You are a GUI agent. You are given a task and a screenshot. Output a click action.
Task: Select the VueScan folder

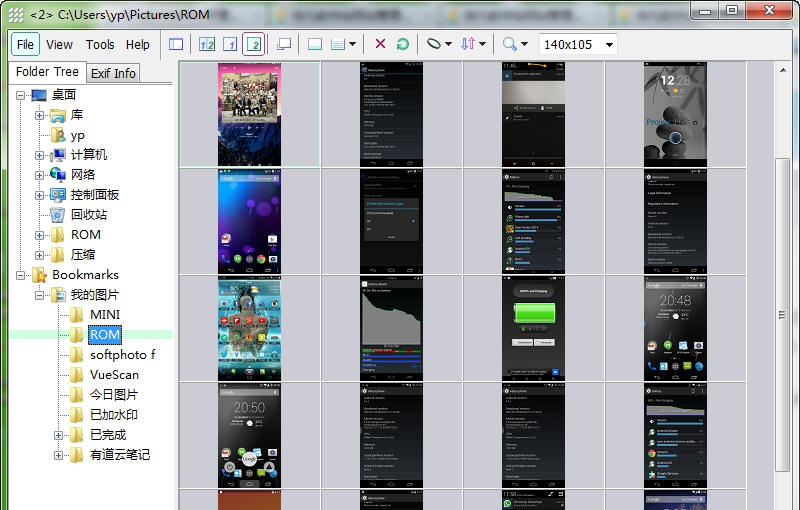114,375
